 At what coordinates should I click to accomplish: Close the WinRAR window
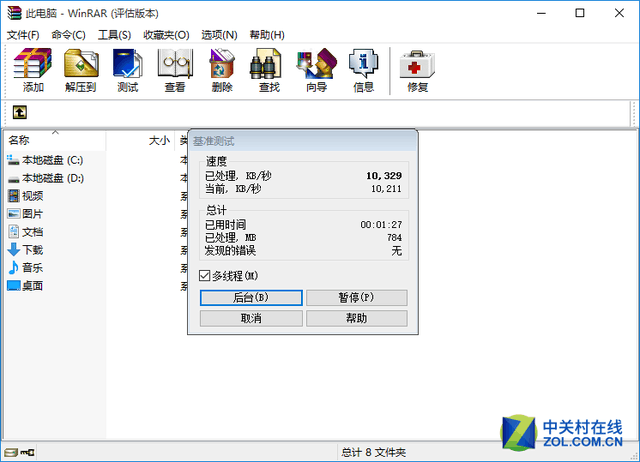click(619, 13)
